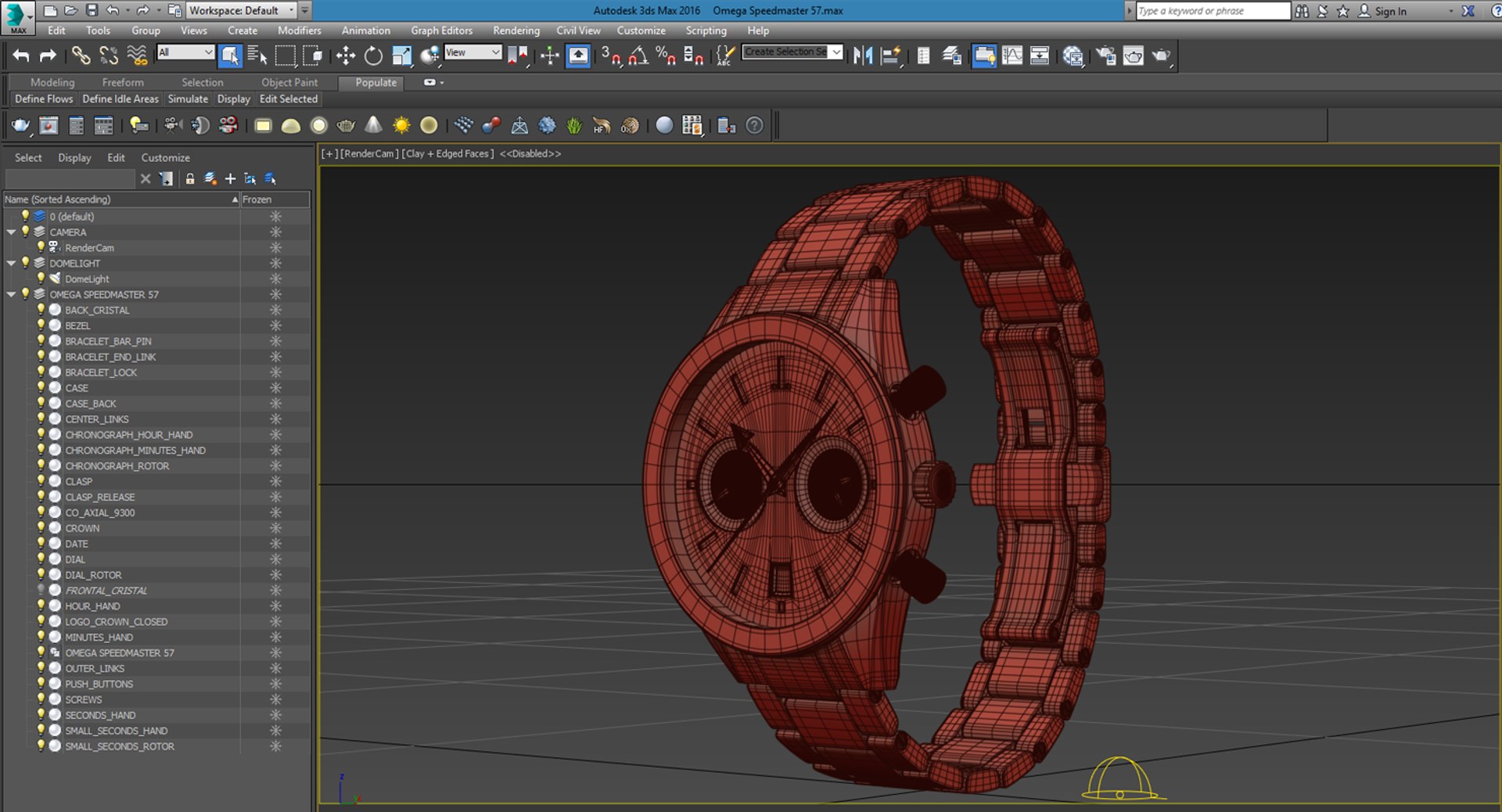Image resolution: width=1502 pixels, height=812 pixels.
Task: Toggle Spinner Snap
Action: click(x=694, y=56)
